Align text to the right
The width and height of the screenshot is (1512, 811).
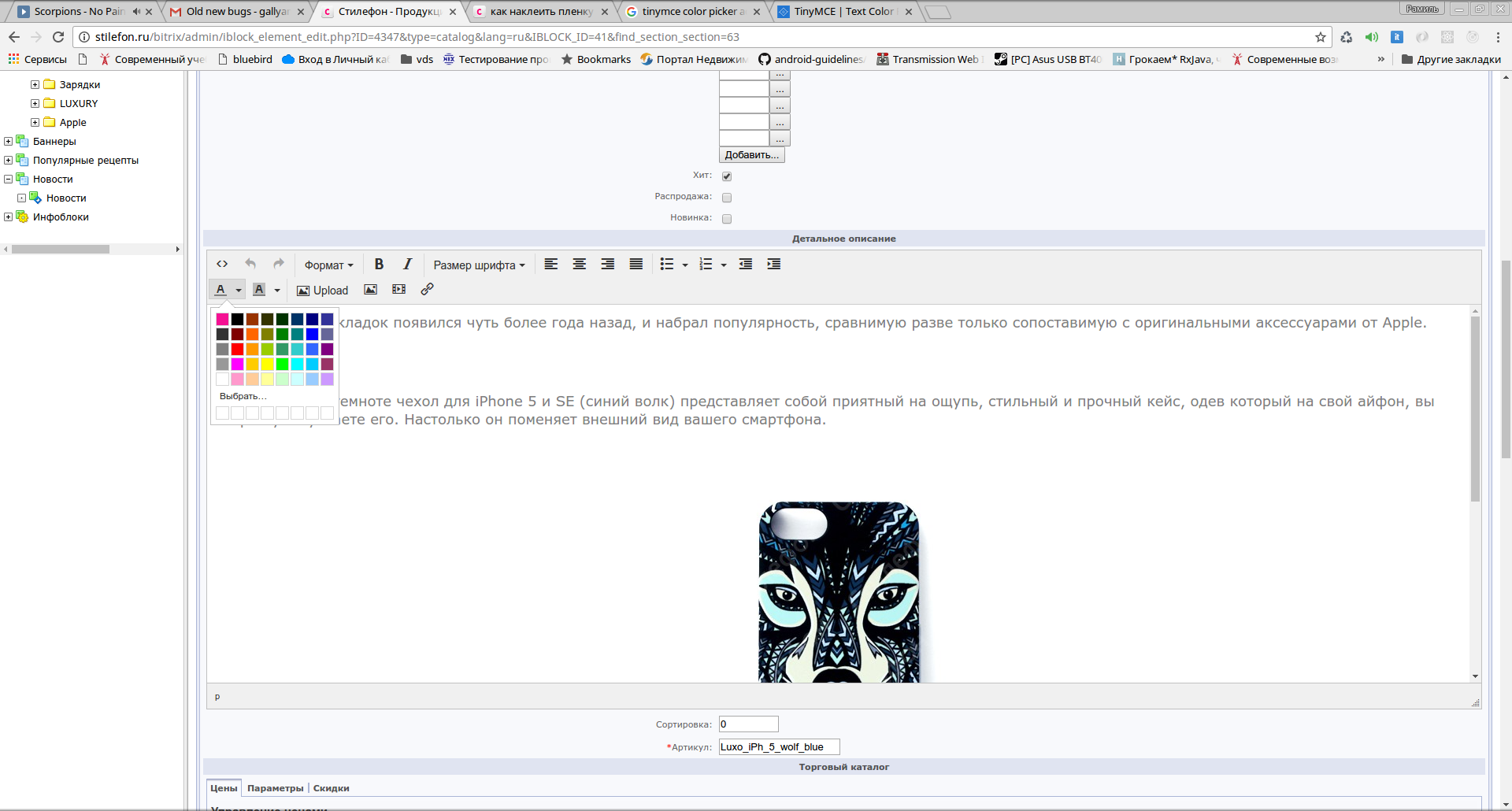[x=608, y=265]
